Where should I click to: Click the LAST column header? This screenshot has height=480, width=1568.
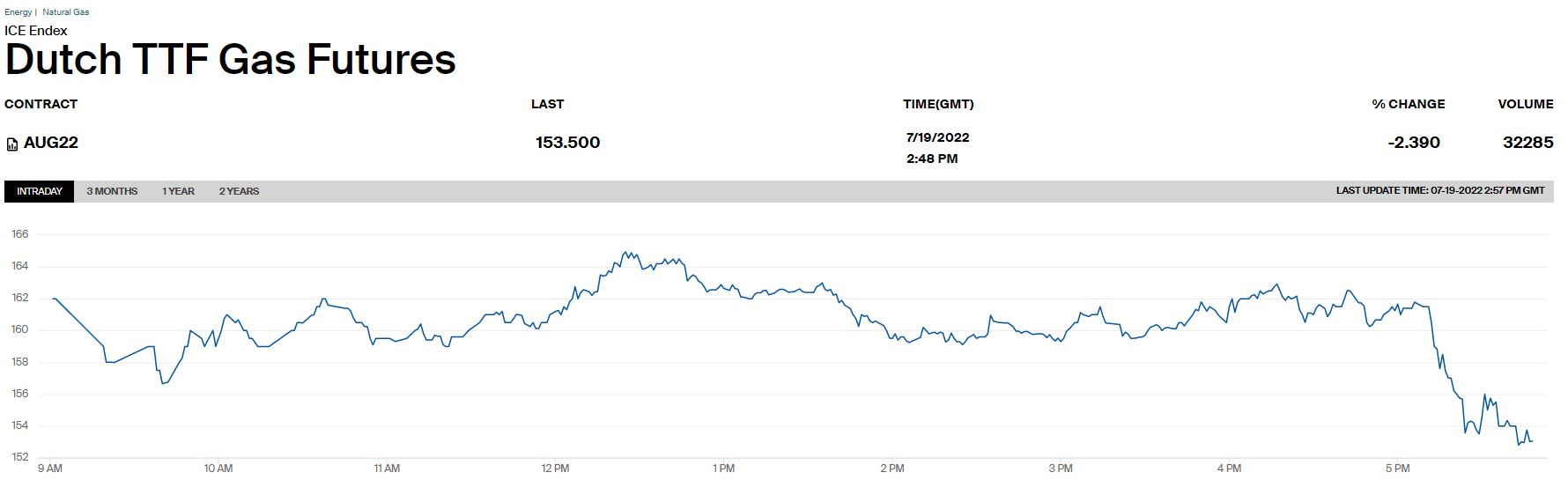[547, 104]
